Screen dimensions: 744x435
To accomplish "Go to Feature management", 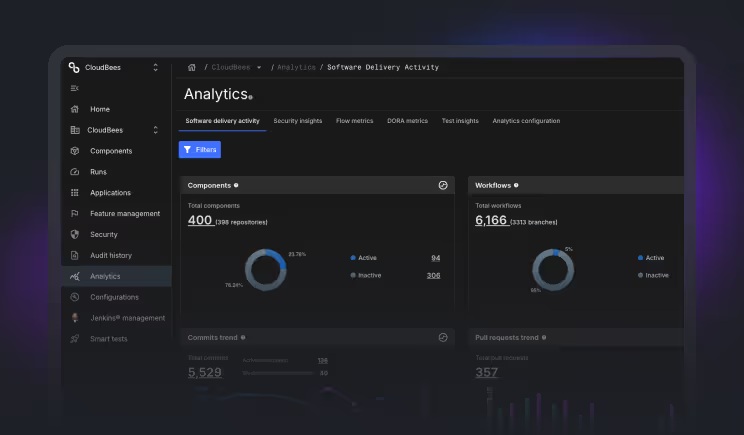I will 125,213.
